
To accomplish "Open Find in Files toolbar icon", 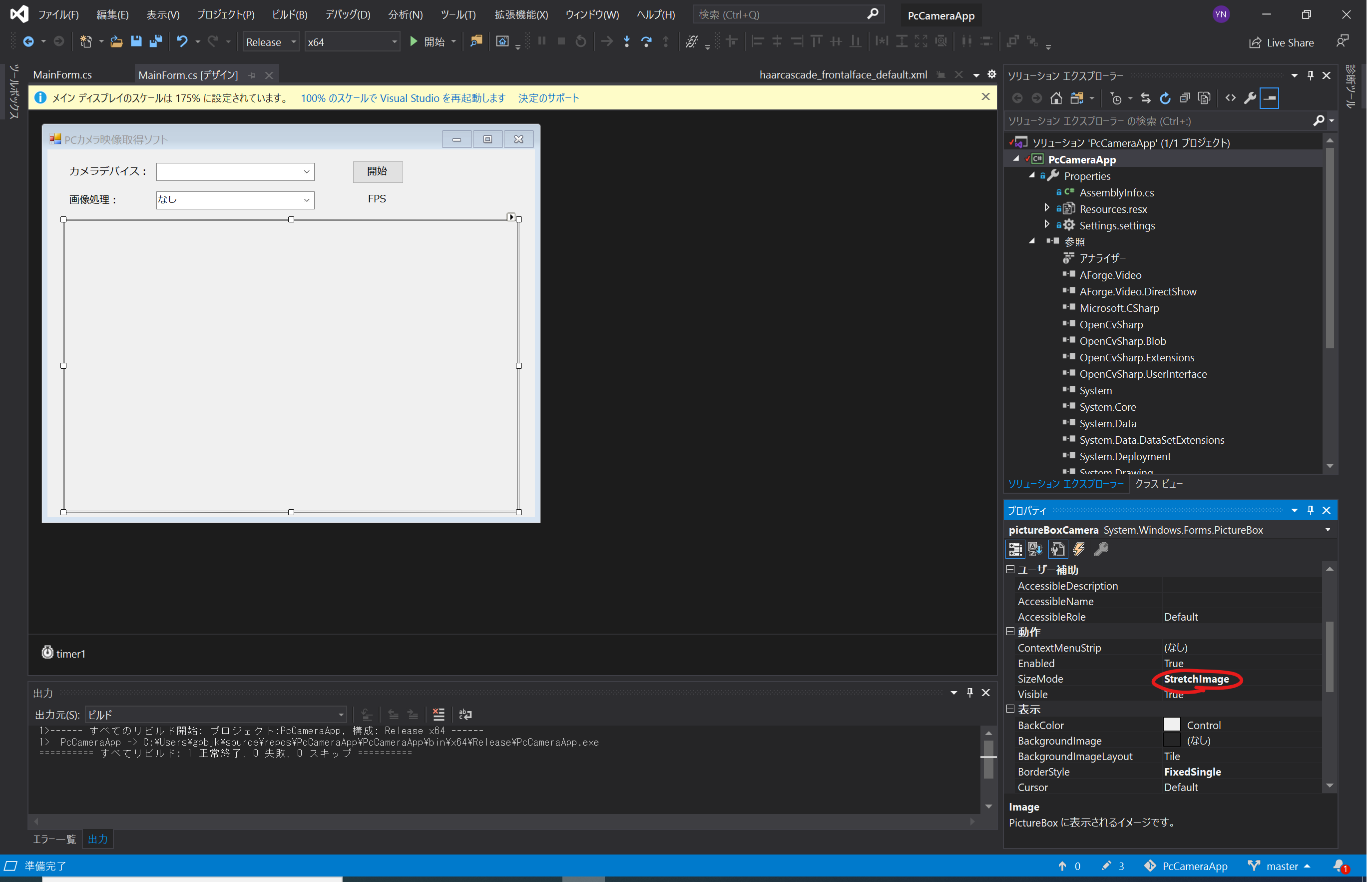I will [476, 42].
